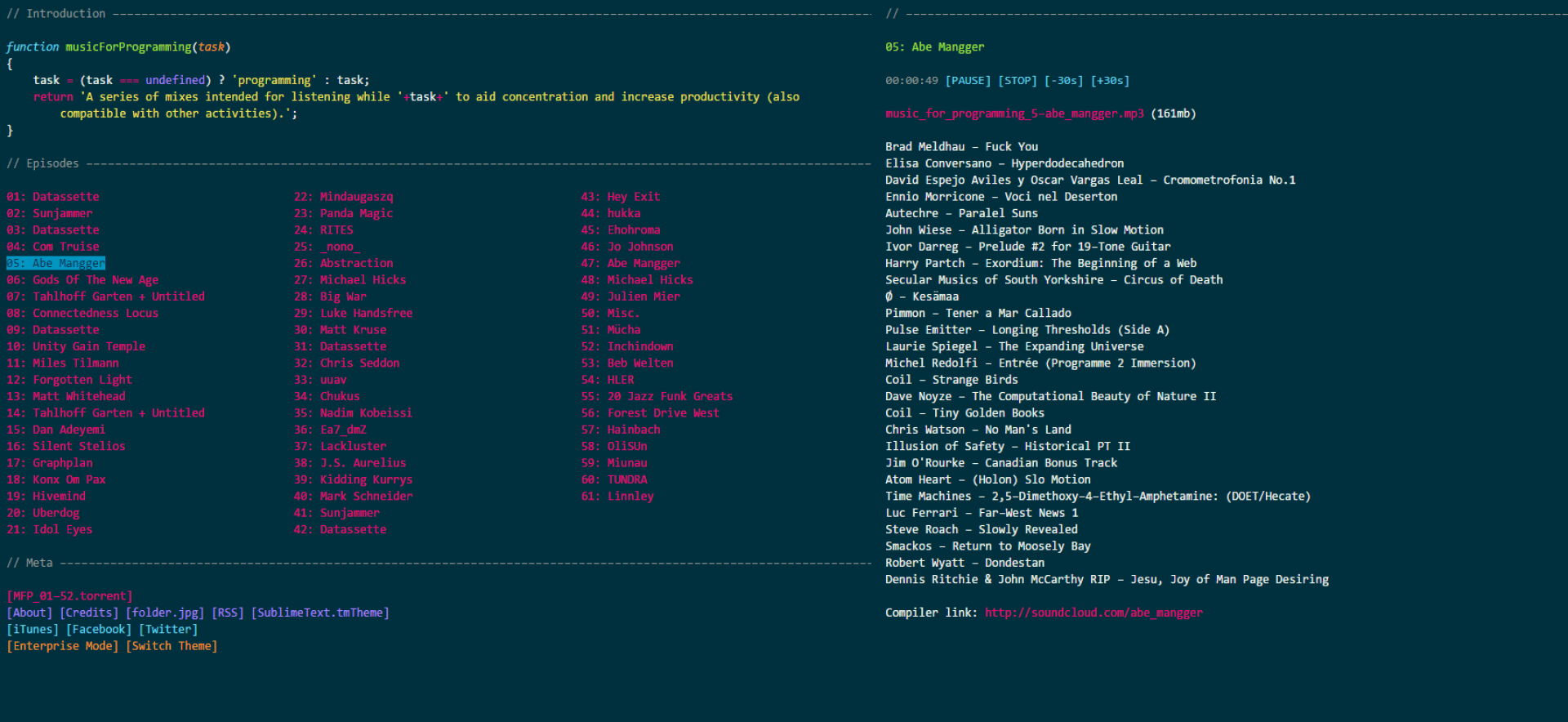The height and width of the screenshot is (722, 1568).
Task: Open the iTunes podcast link
Action: pos(33,630)
